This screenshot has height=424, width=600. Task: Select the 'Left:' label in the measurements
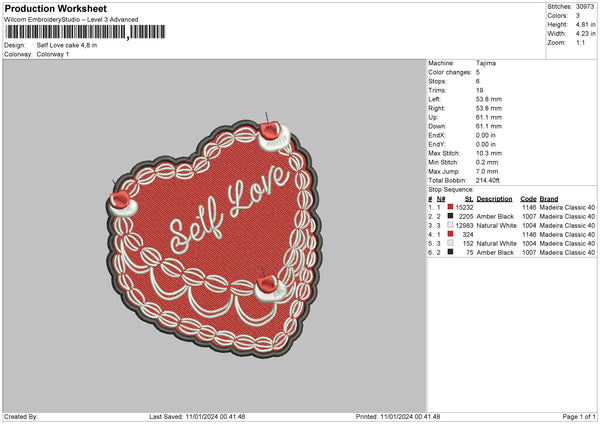[434, 99]
